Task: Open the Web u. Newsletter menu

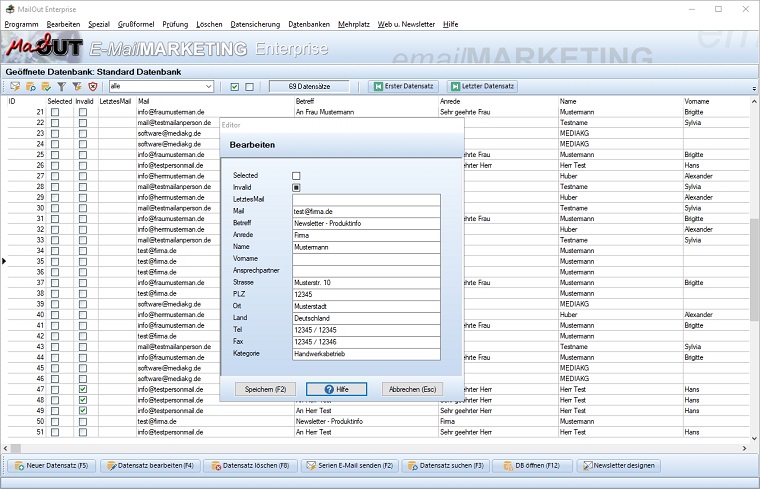Action: tap(406, 24)
